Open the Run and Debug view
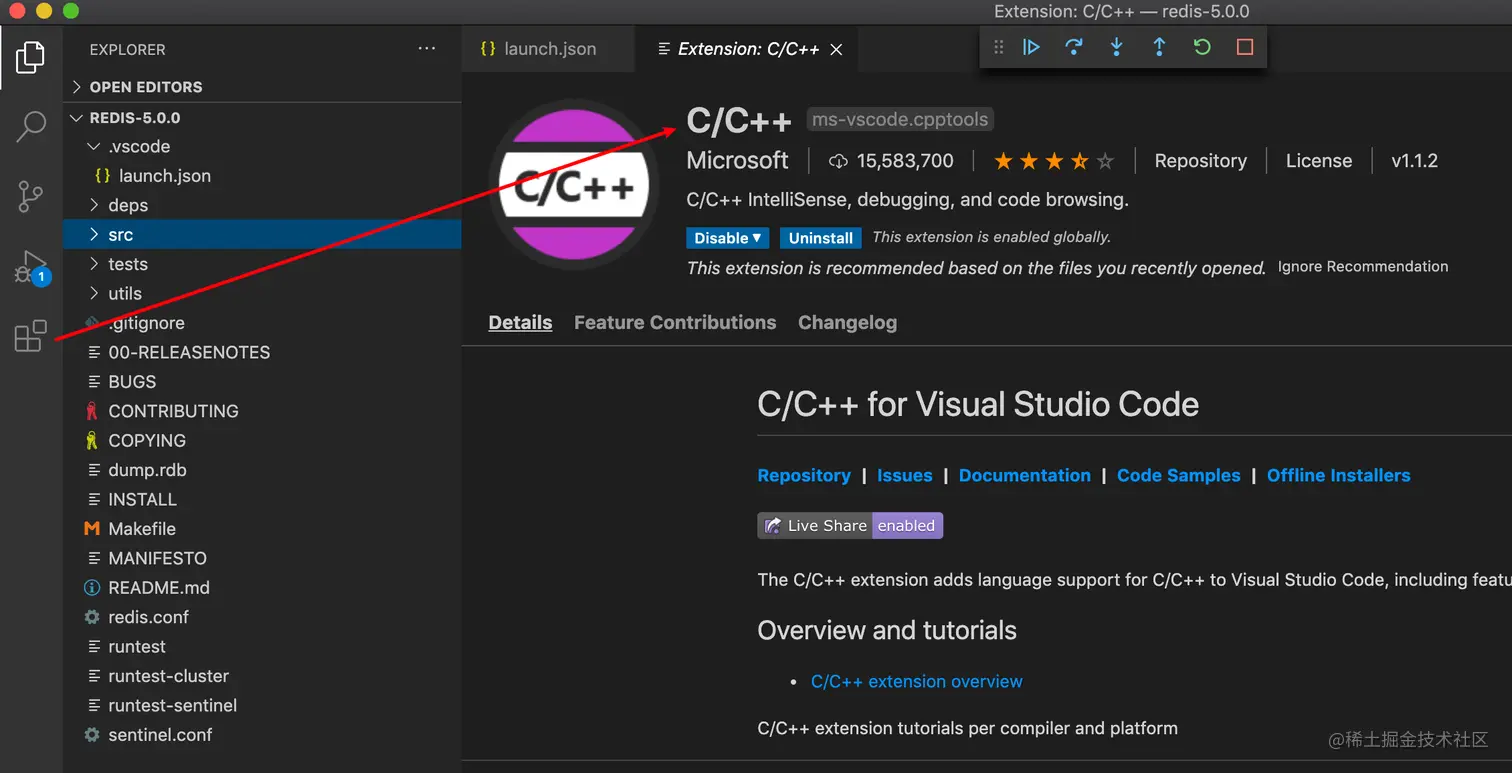The image size is (1512, 773). coord(31,267)
